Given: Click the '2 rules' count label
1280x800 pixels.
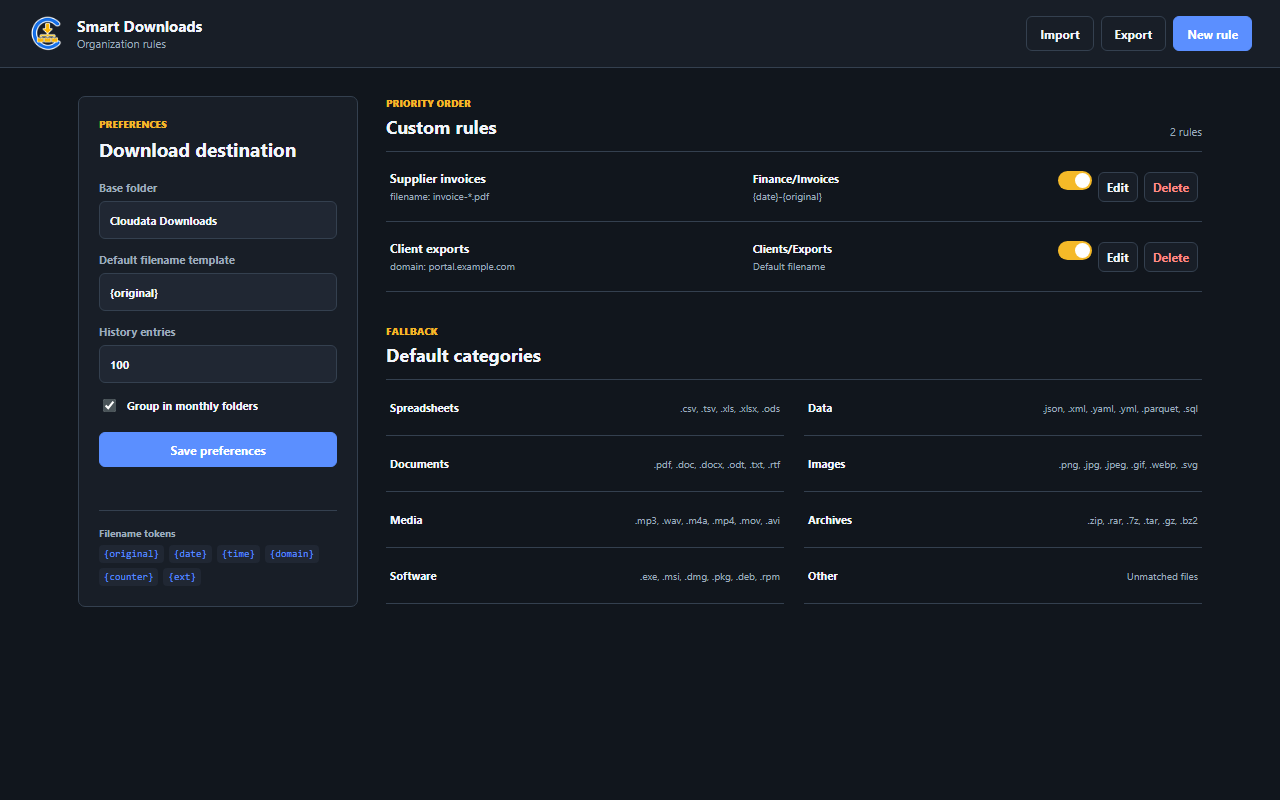Looking at the screenshot, I should [x=1186, y=132].
